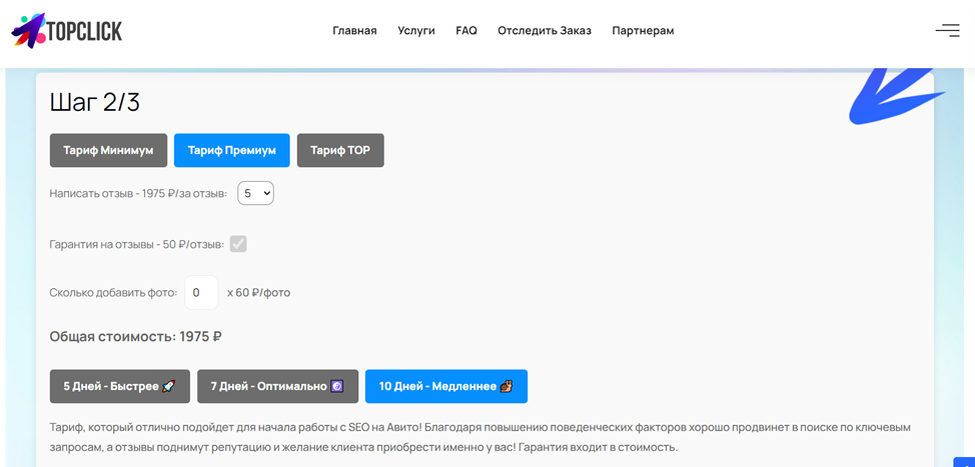
Task: Open the hamburger menu icon
Action: [948, 30]
